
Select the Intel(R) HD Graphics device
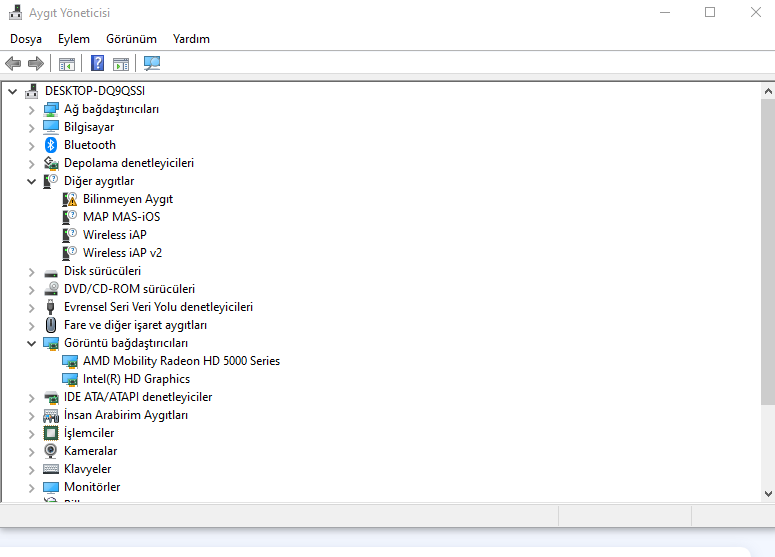click(x=136, y=379)
